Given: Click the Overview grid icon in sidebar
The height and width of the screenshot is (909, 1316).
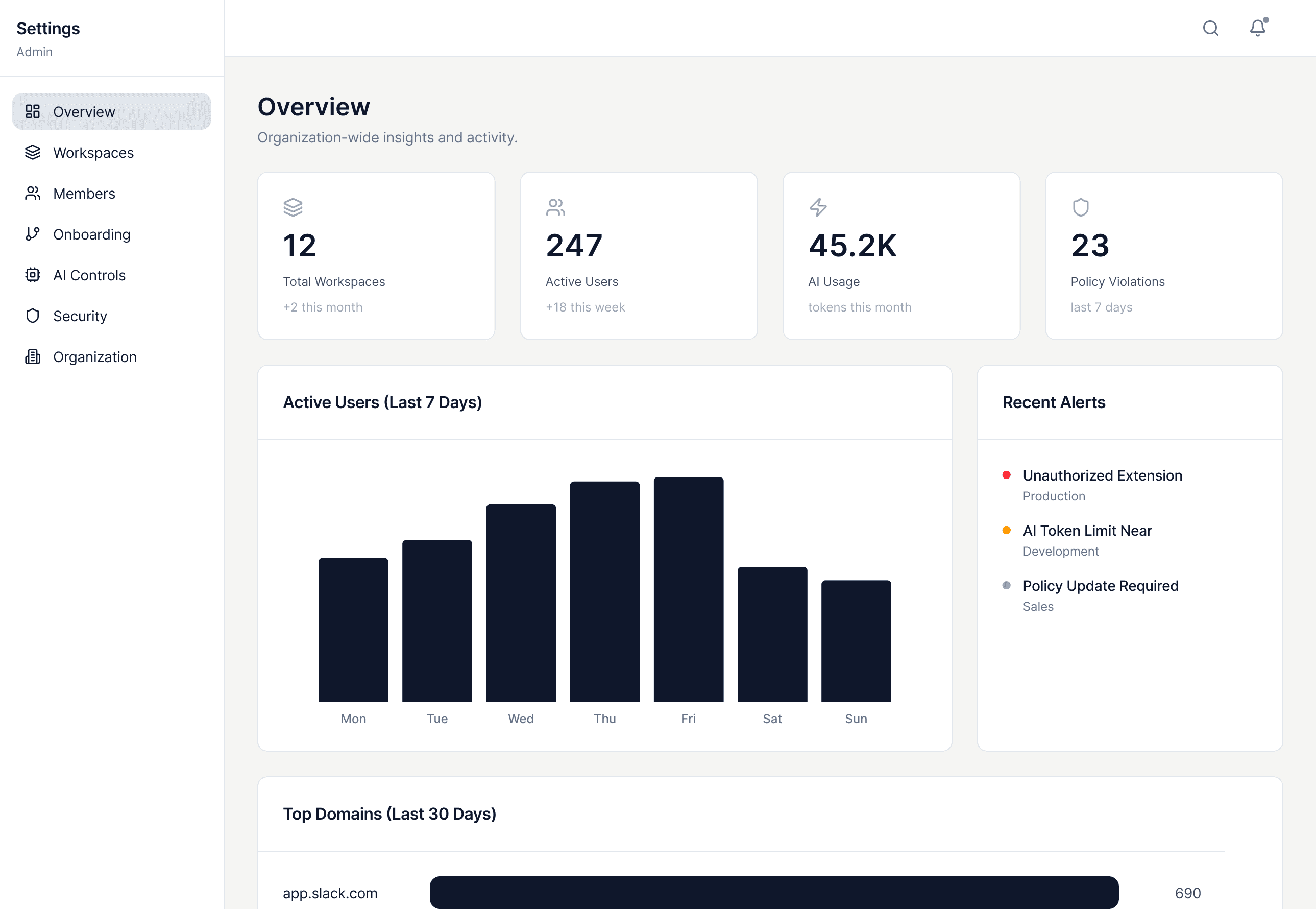Looking at the screenshot, I should coord(33,112).
